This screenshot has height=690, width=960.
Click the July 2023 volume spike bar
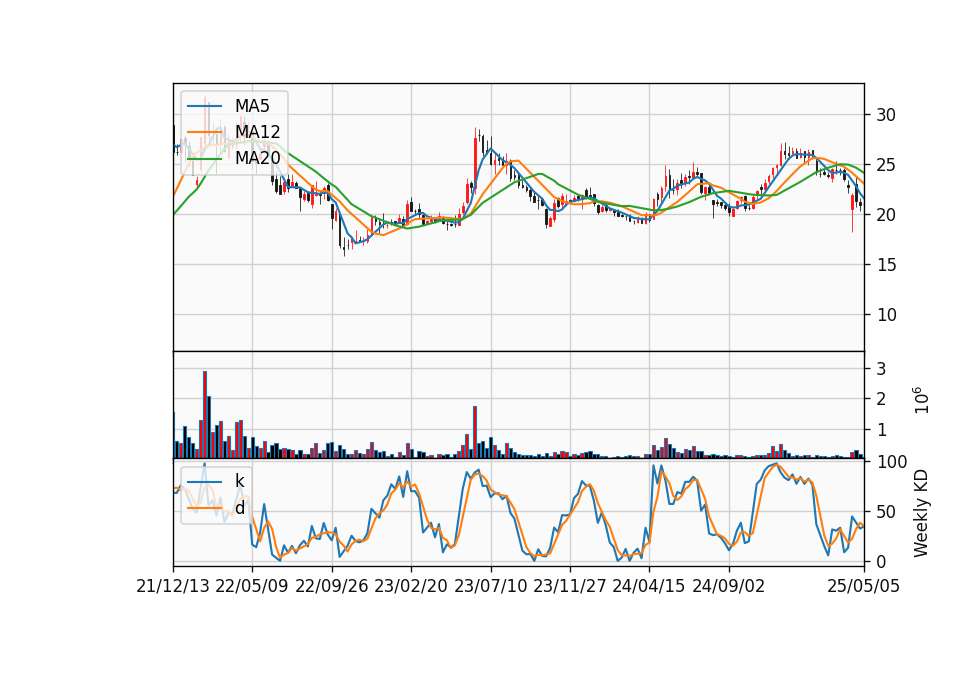click(474, 432)
